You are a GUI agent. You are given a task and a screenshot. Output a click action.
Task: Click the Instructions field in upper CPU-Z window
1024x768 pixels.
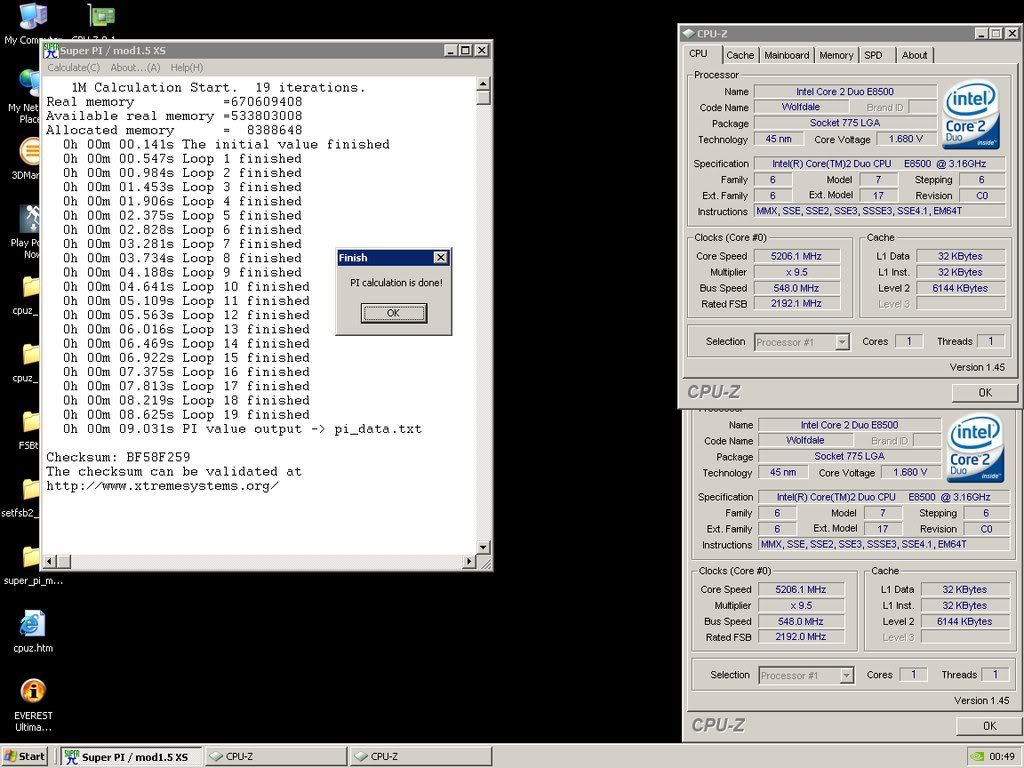879,211
